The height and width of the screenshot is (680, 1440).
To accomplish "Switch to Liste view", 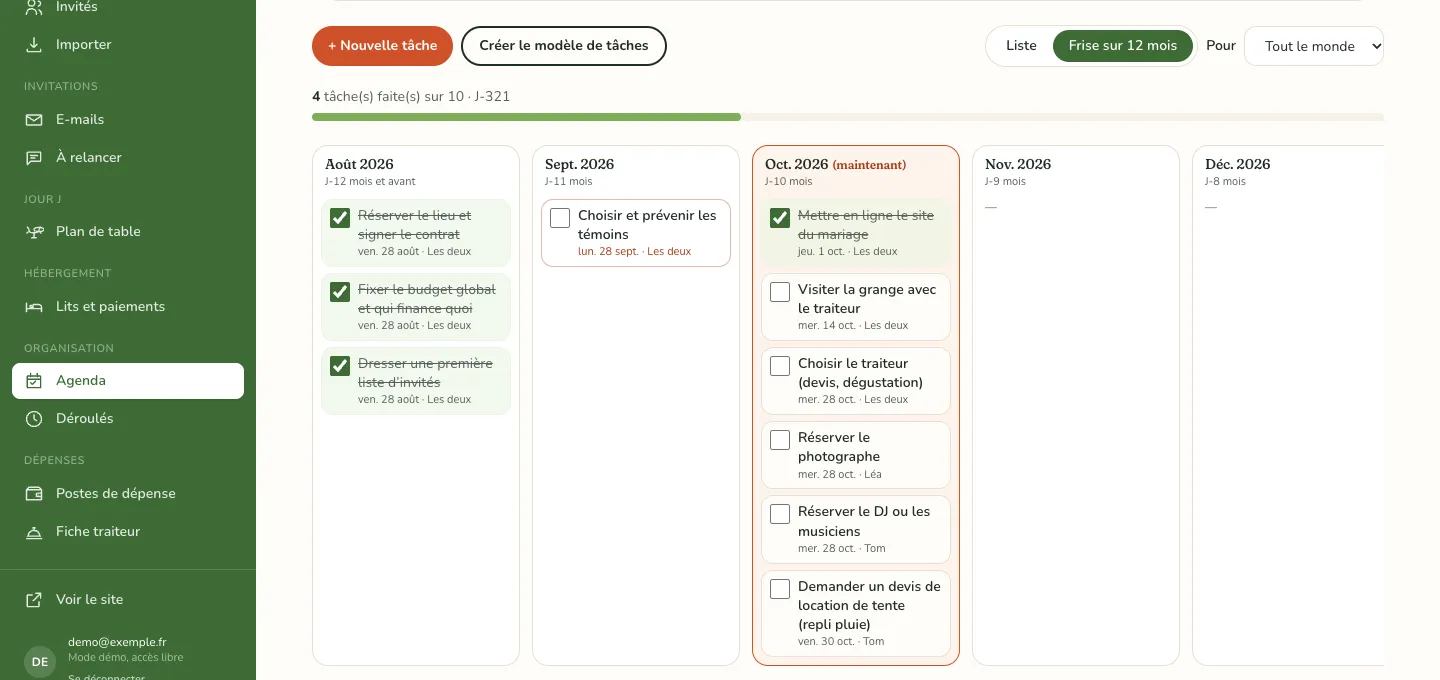I will (x=1021, y=46).
